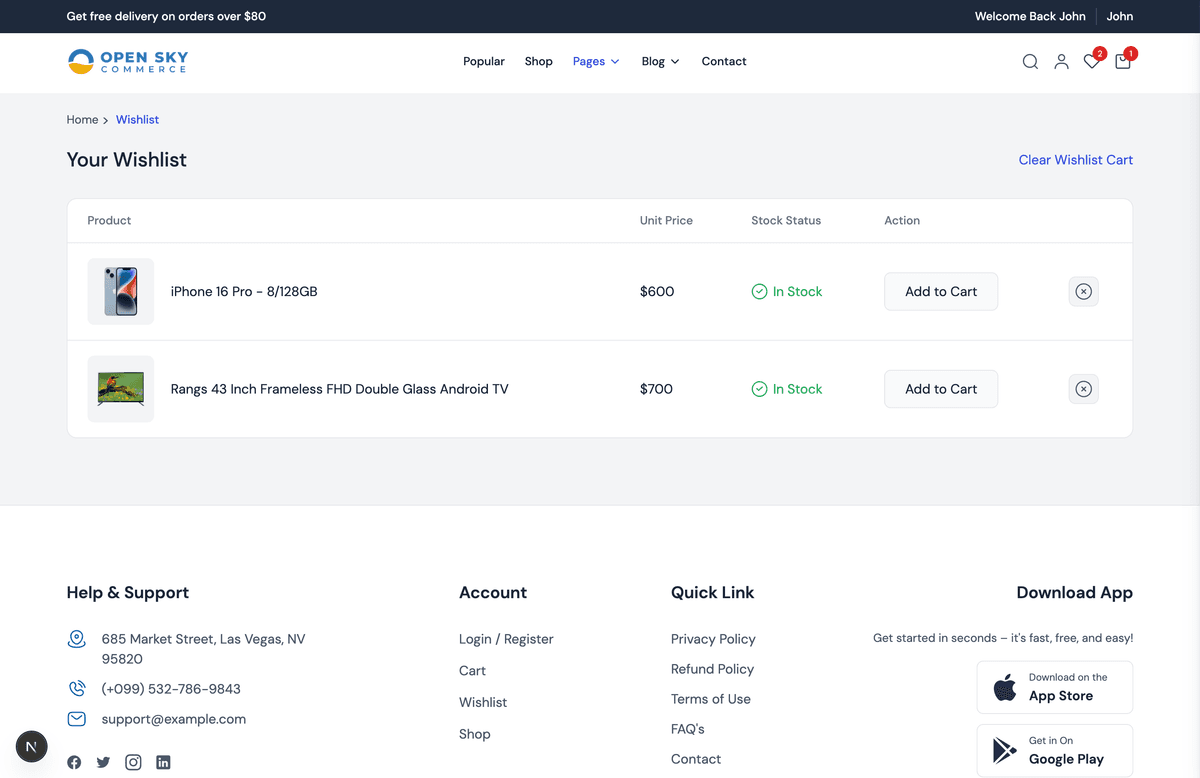This screenshot has height=778, width=1200.
Task: Click Wishlist in the breadcrumb
Action: point(137,120)
